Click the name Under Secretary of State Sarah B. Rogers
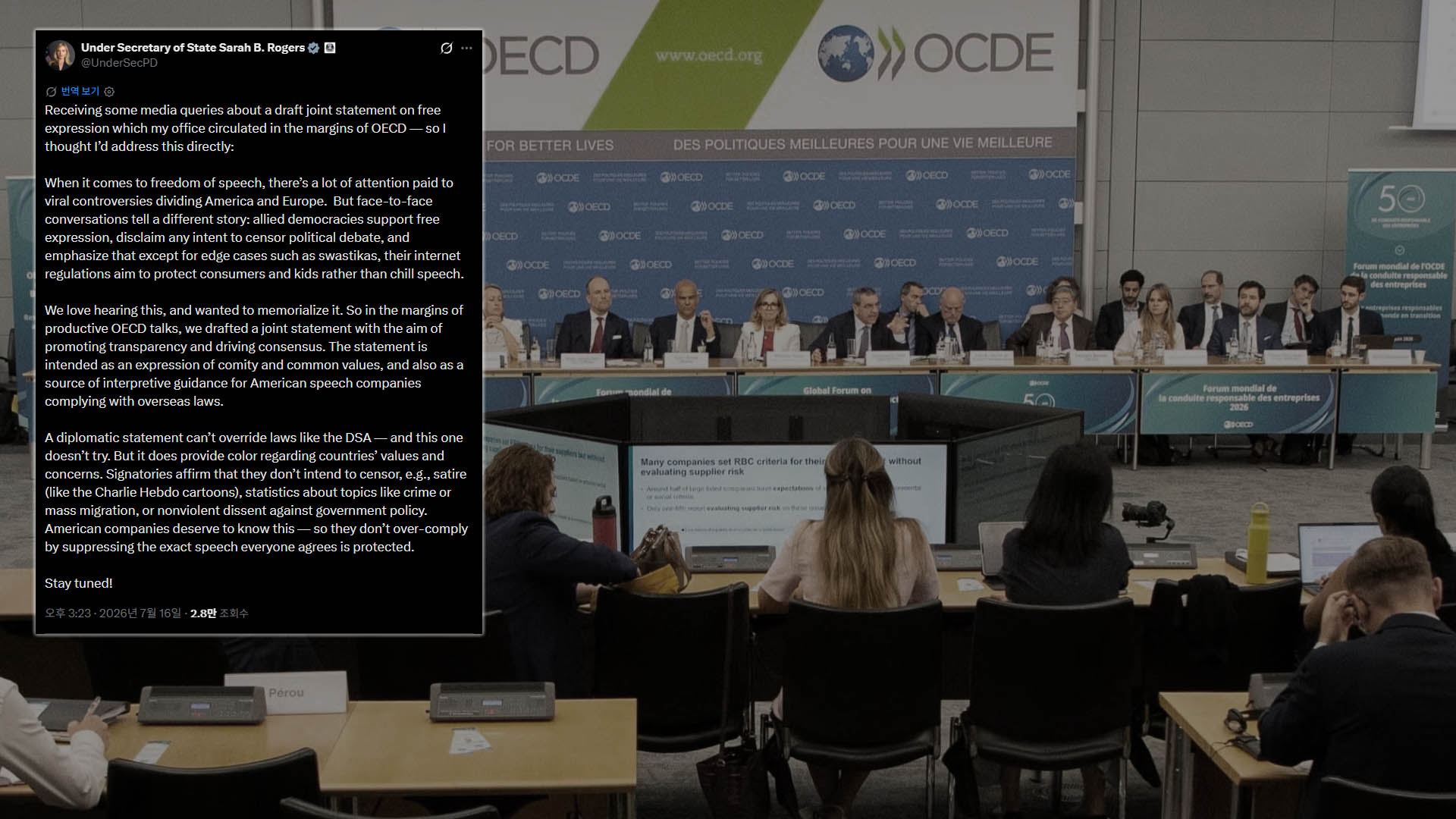 [193, 48]
